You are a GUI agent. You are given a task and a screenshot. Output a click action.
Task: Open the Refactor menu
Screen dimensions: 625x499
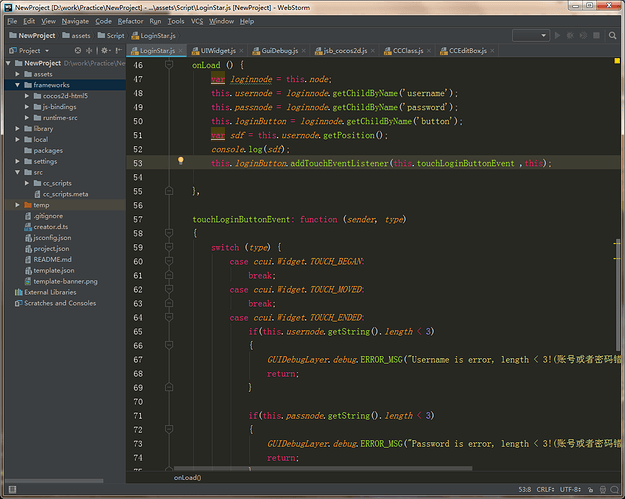130,20
